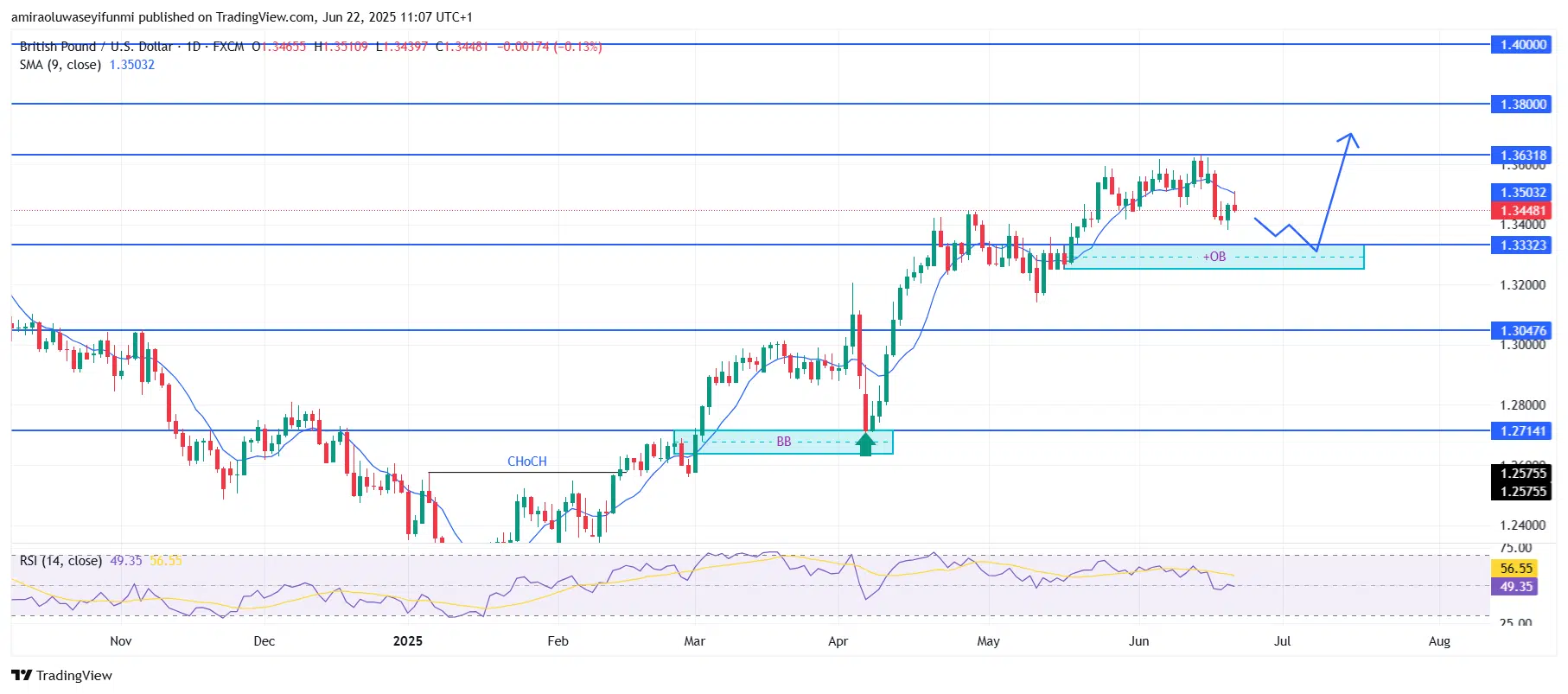This screenshot has height=694, width=1568.
Task: Select the RSI (14, close) indicator legend
Action: (x=61, y=561)
